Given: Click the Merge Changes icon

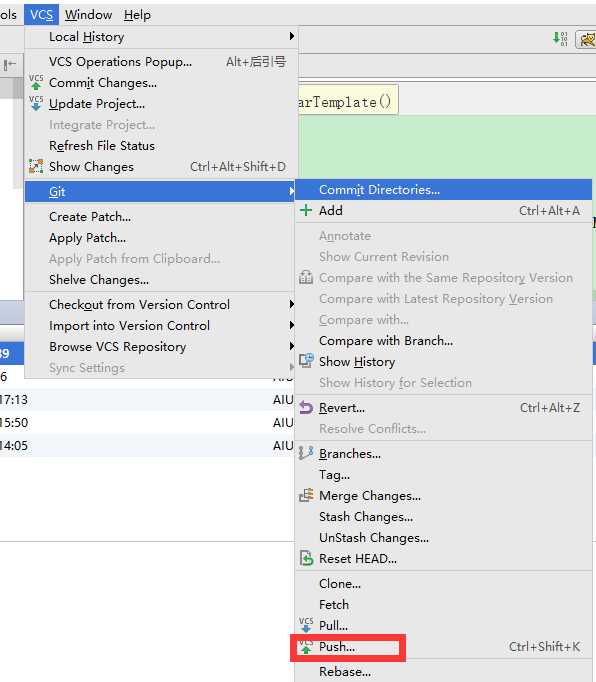Looking at the screenshot, I should pos(306,495).
